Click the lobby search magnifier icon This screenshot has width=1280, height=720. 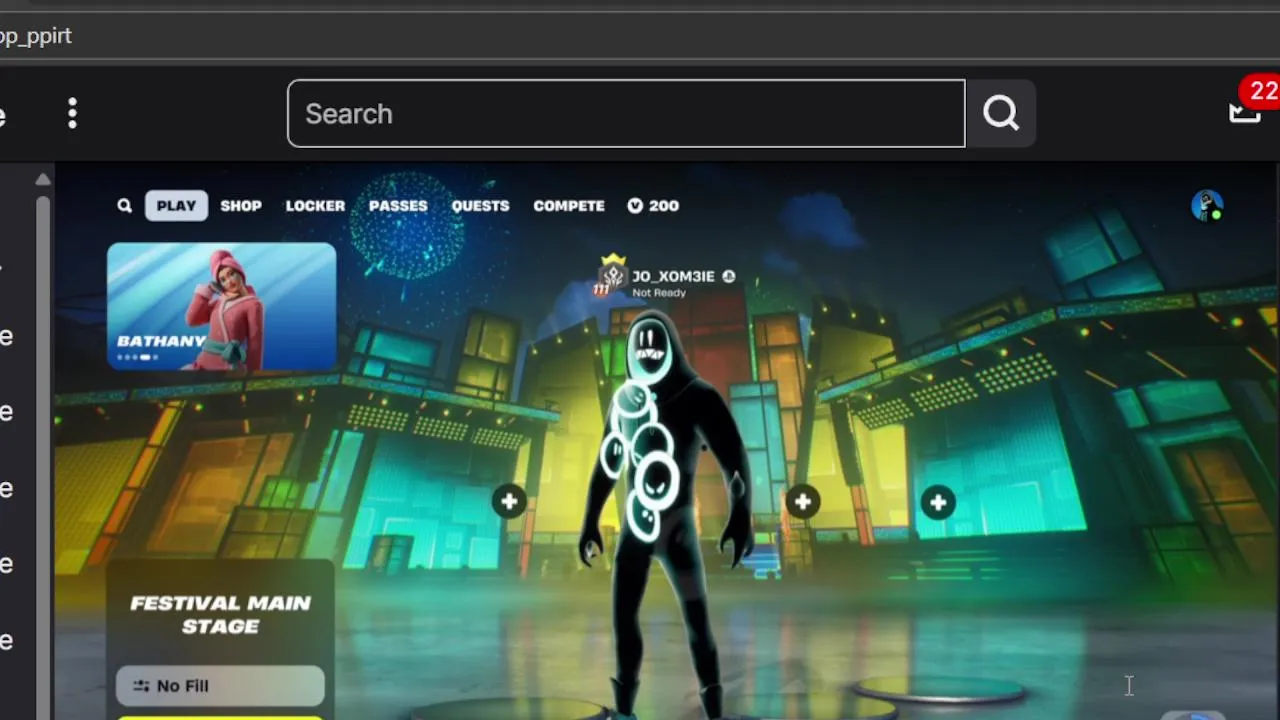(124, 206)
